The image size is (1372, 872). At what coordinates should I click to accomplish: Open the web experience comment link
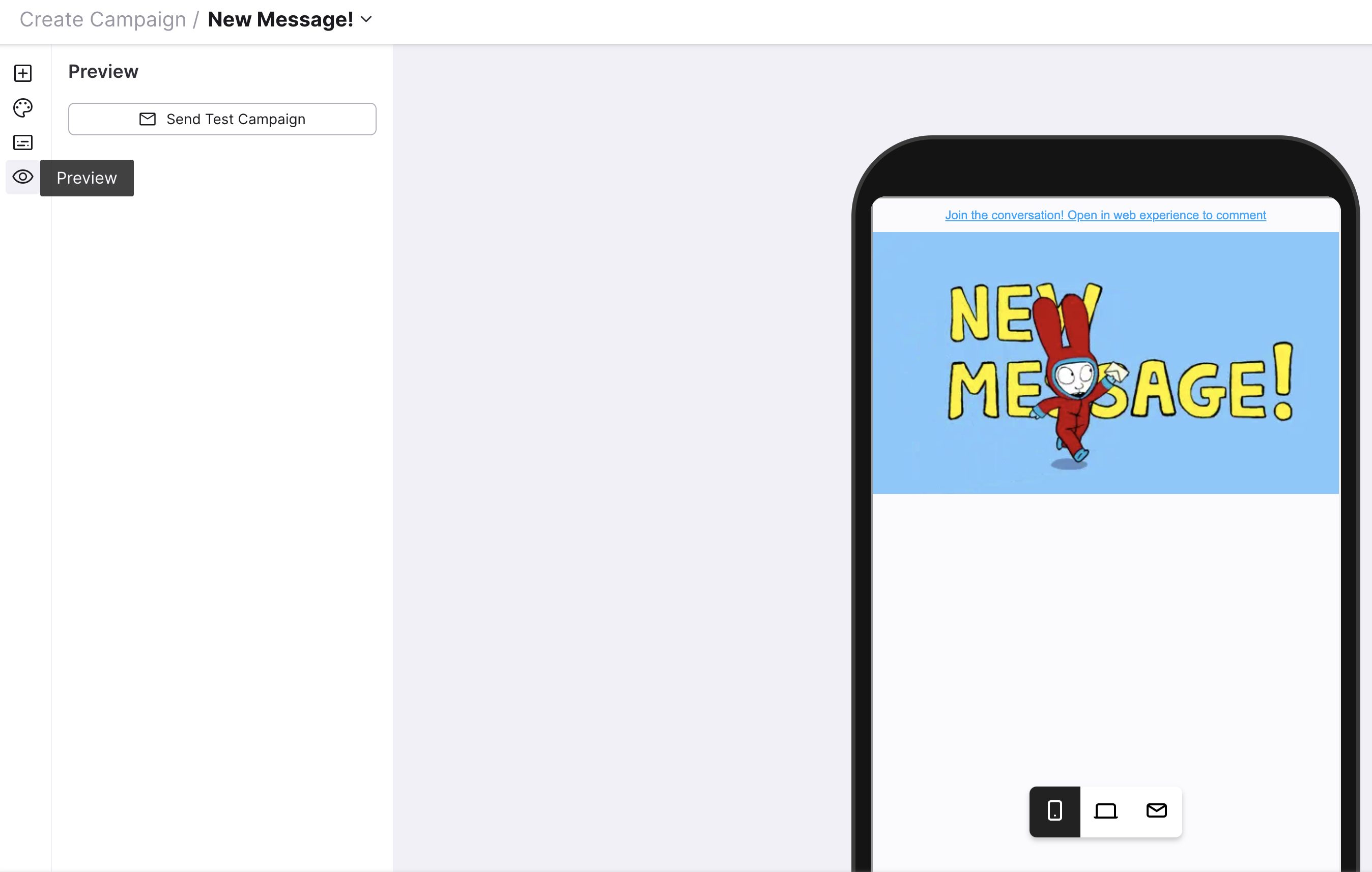[x=1105, y=215]
